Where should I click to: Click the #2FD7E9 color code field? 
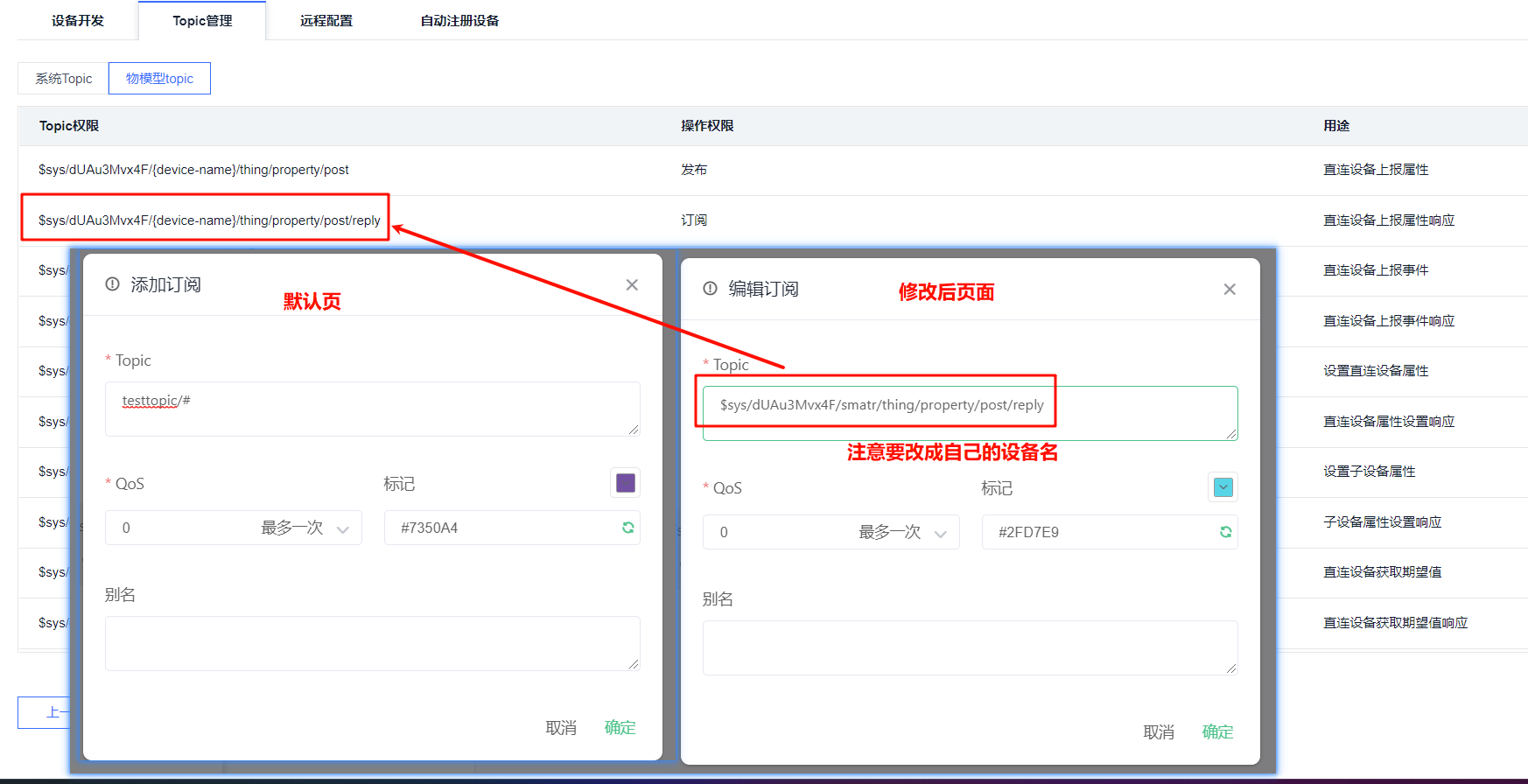[x=1110, y=532]
